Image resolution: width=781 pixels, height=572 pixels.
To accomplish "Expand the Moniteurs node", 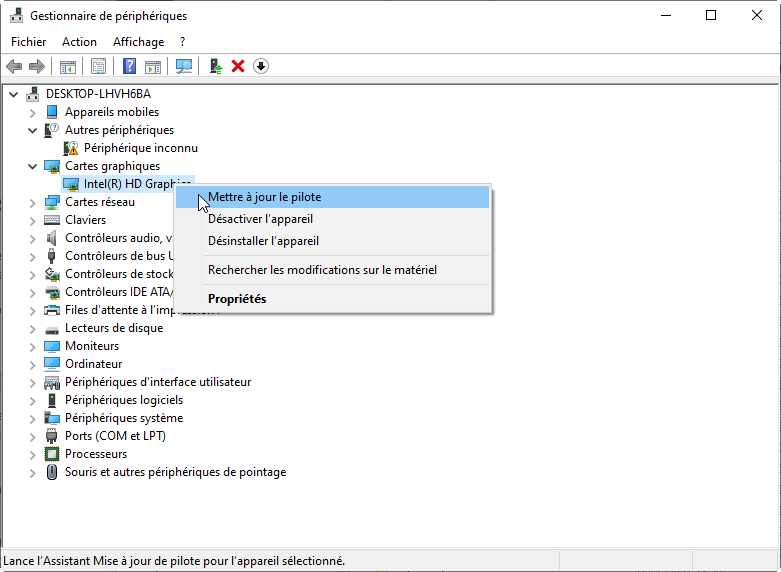I will tap(32, 347).
